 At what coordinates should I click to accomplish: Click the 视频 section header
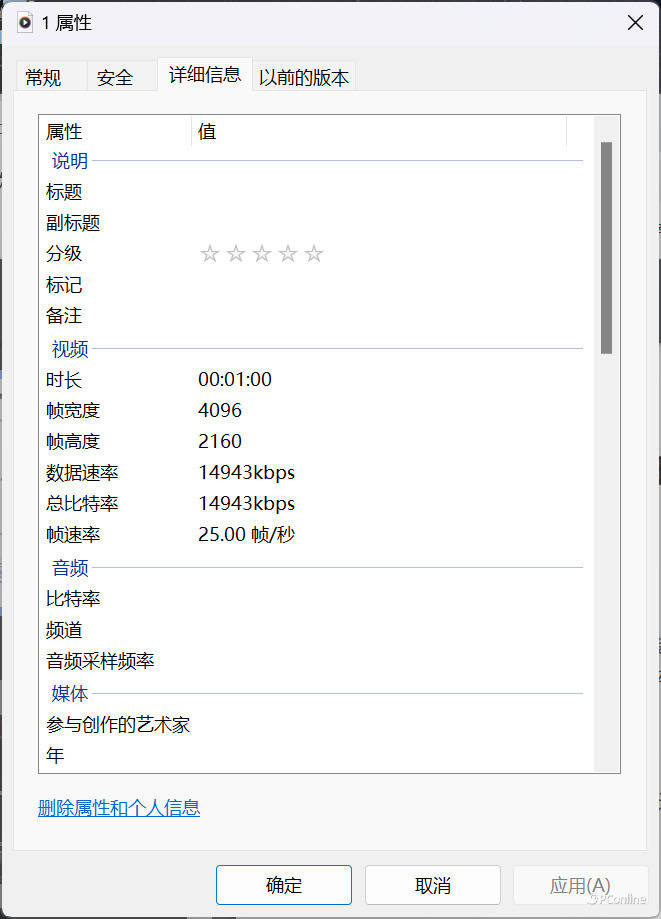(x=70, y=349)
